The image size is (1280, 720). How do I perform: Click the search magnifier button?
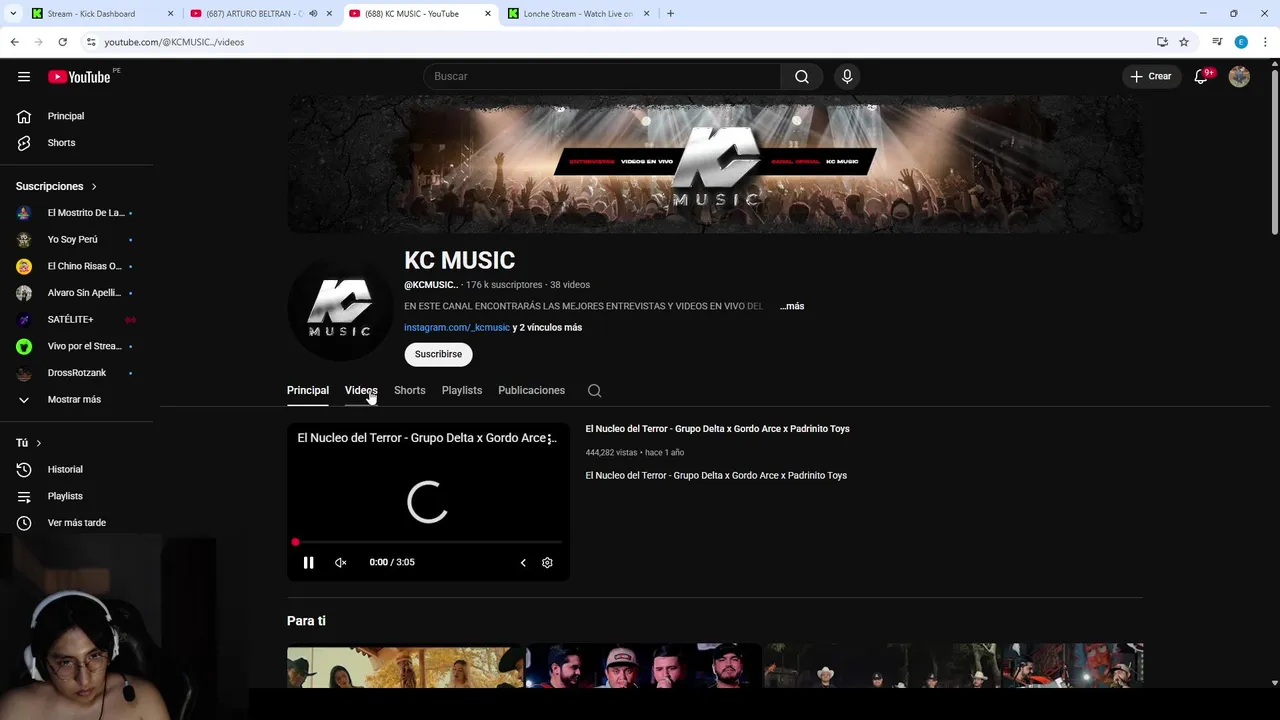point(802,77)
